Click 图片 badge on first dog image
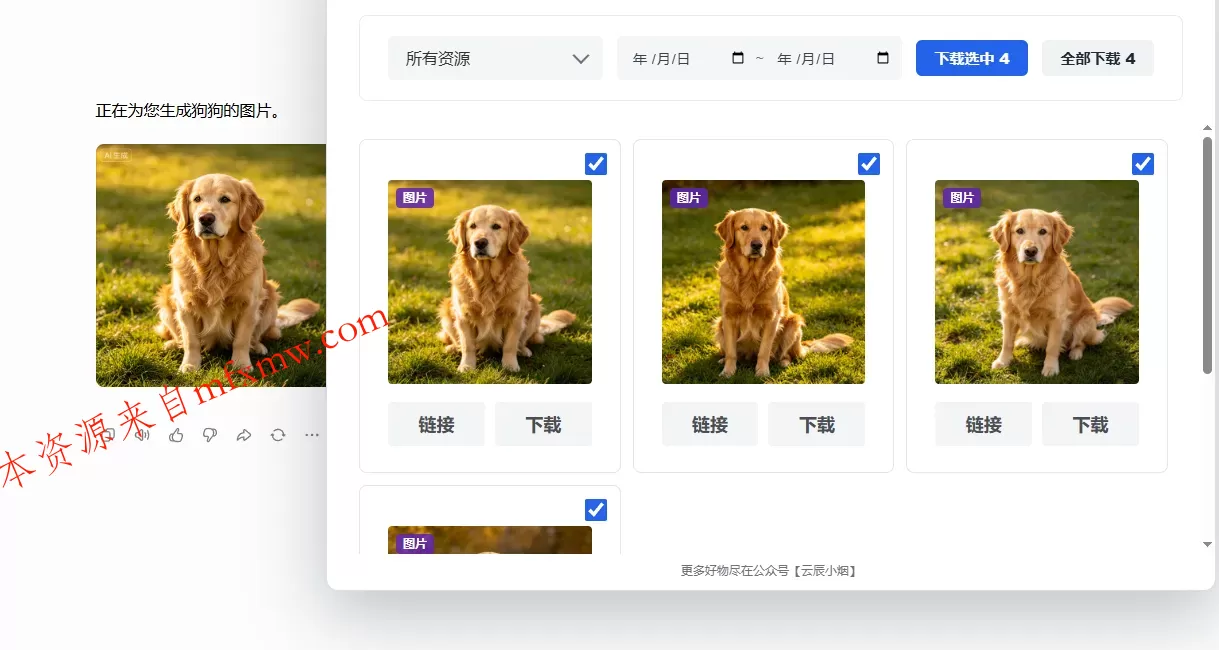This screenshot has height=650, width=1219. (x=415, y=198)
